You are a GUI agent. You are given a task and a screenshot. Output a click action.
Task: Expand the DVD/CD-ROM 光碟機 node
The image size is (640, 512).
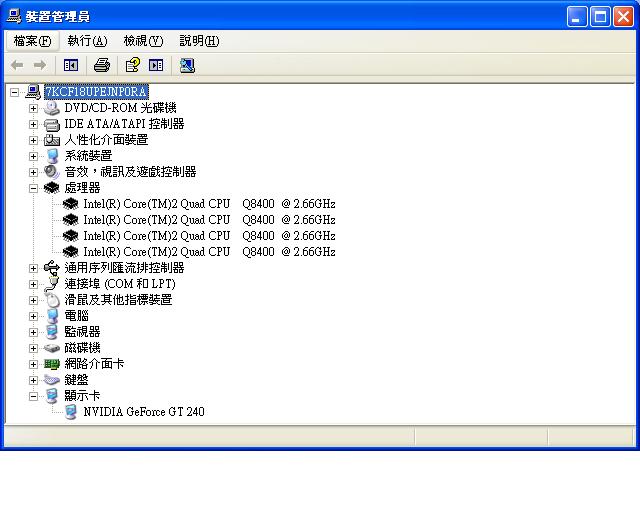coord(33,108)
